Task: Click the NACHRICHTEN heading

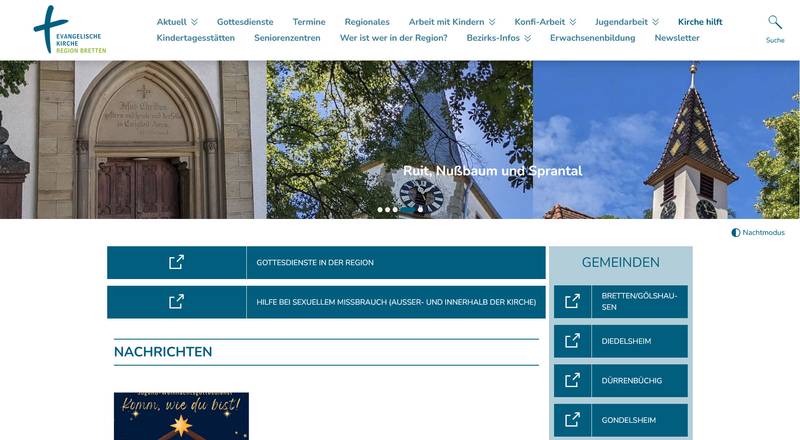Action: click(x=163, y=352)
